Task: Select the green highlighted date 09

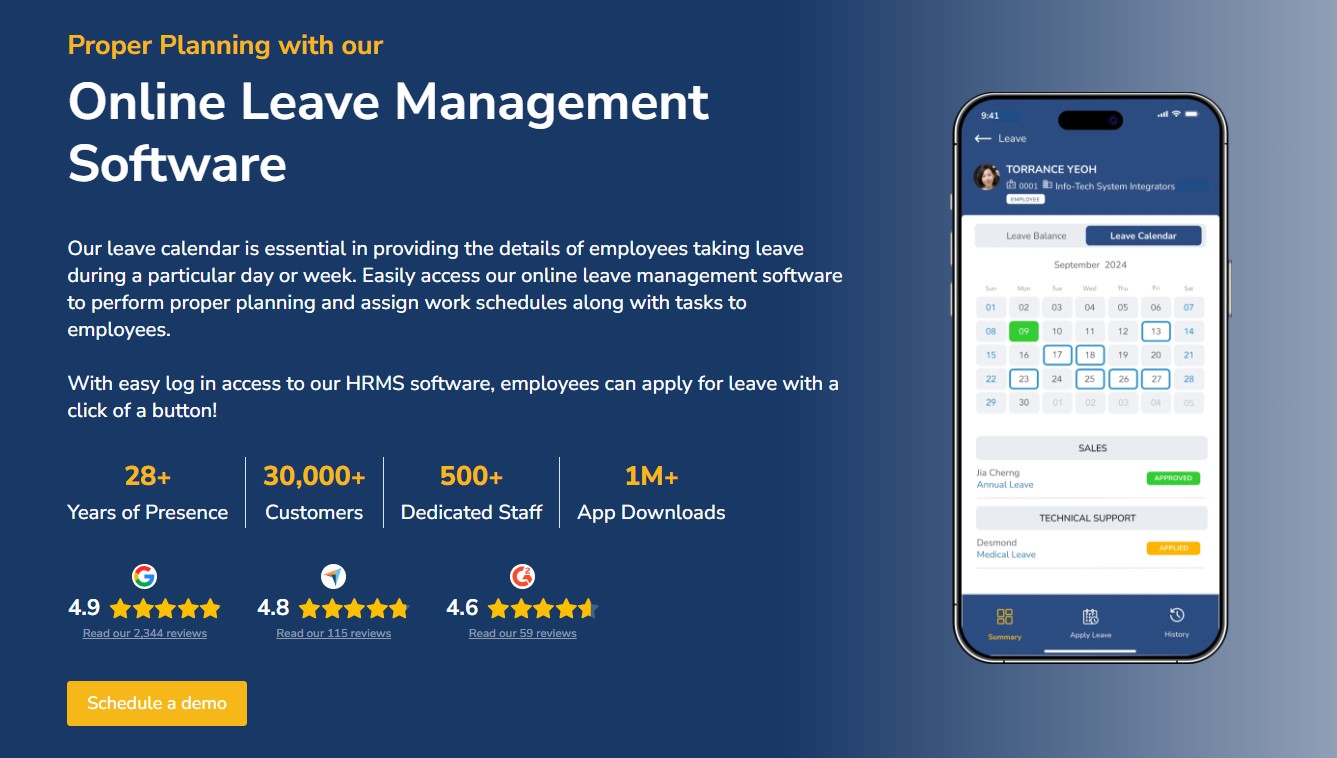Action: tap(1022, 331)
